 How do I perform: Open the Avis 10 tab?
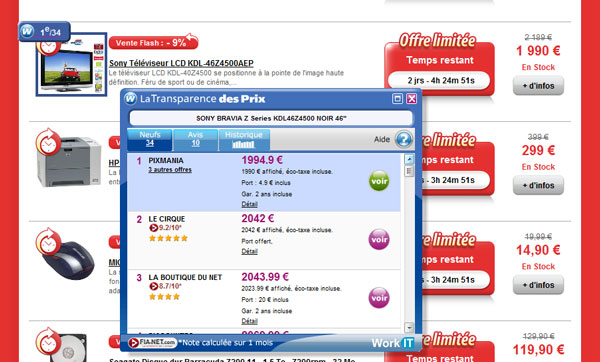pyautogui.click(x=195, y=139)
